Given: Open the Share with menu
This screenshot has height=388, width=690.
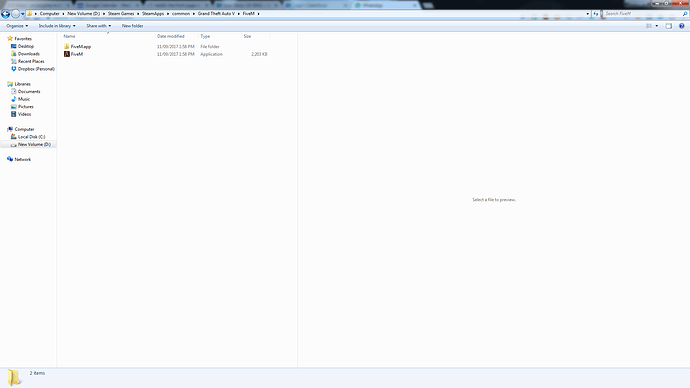Looking at the screenshot, I should click(99, 26).
